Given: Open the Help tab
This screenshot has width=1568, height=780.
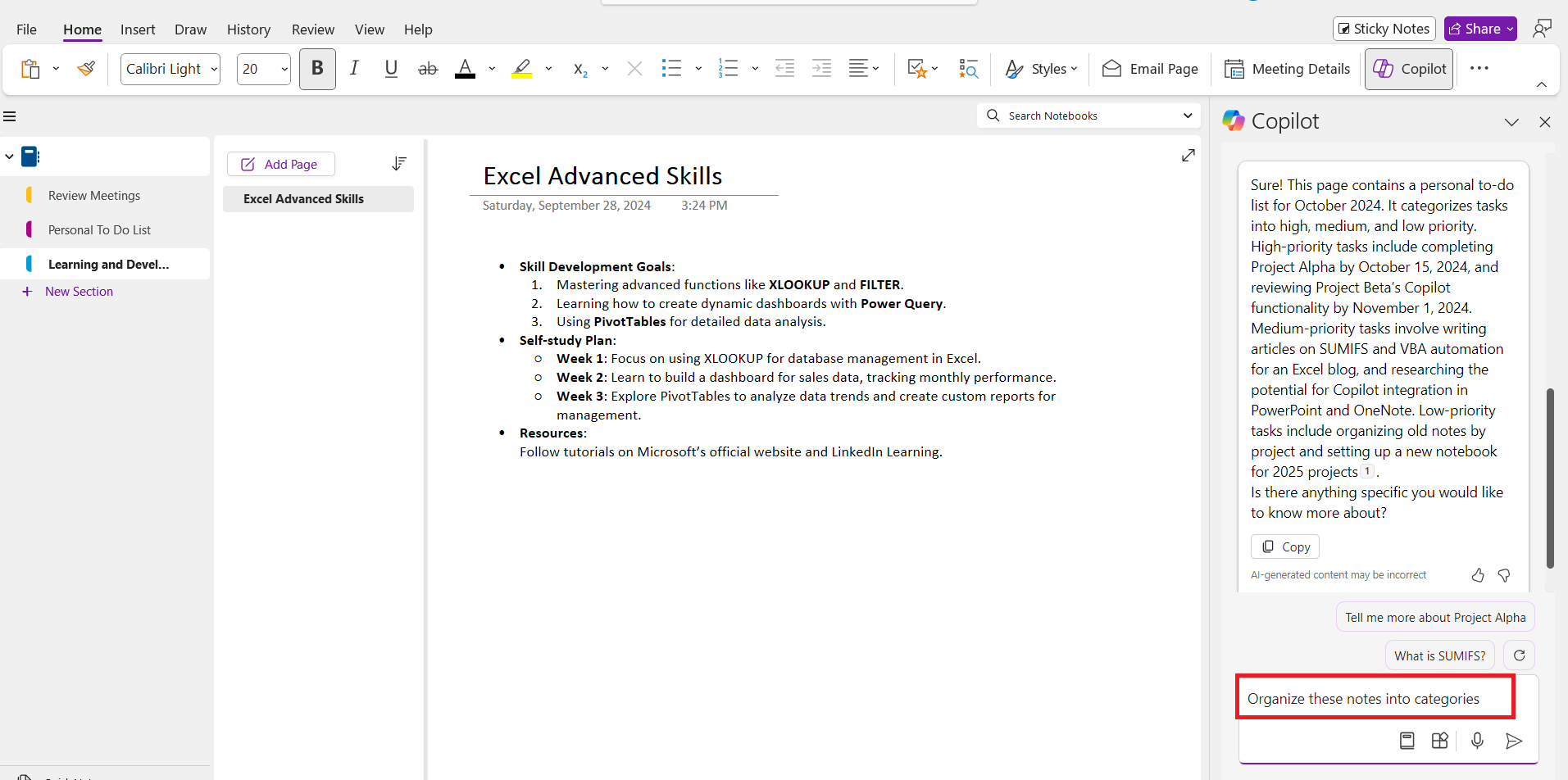Looking at the screenshot, I should coord(418,29).
